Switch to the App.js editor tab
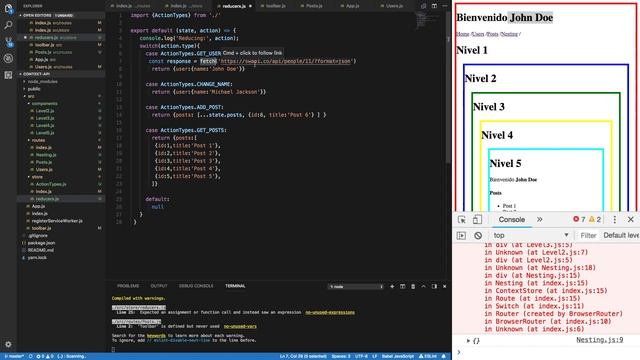Screen dimensions: 640x360 pos(353,6)
